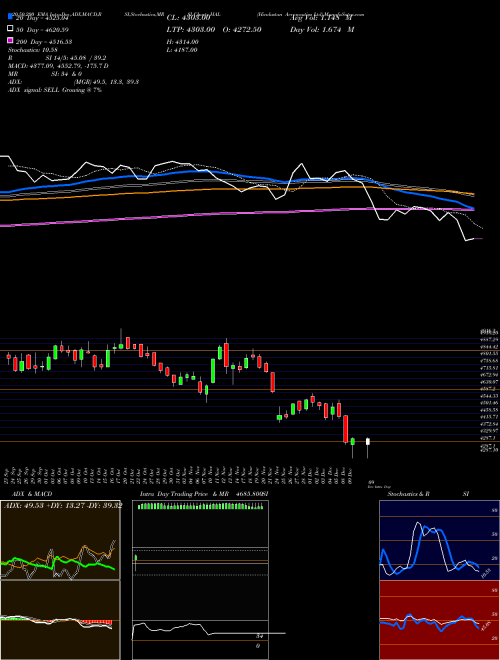500x660 pixels.
Task: Click the blue Stochastics chart panel
Action: [x=439, y=540]
